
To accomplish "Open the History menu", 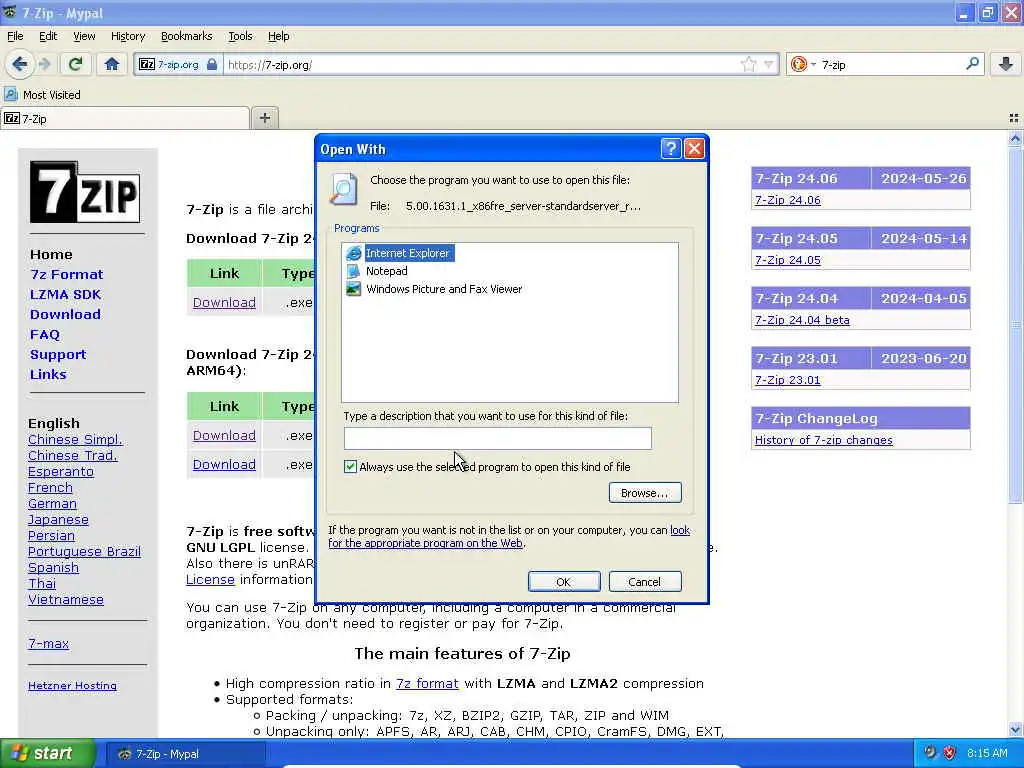I will coord(128,36).
